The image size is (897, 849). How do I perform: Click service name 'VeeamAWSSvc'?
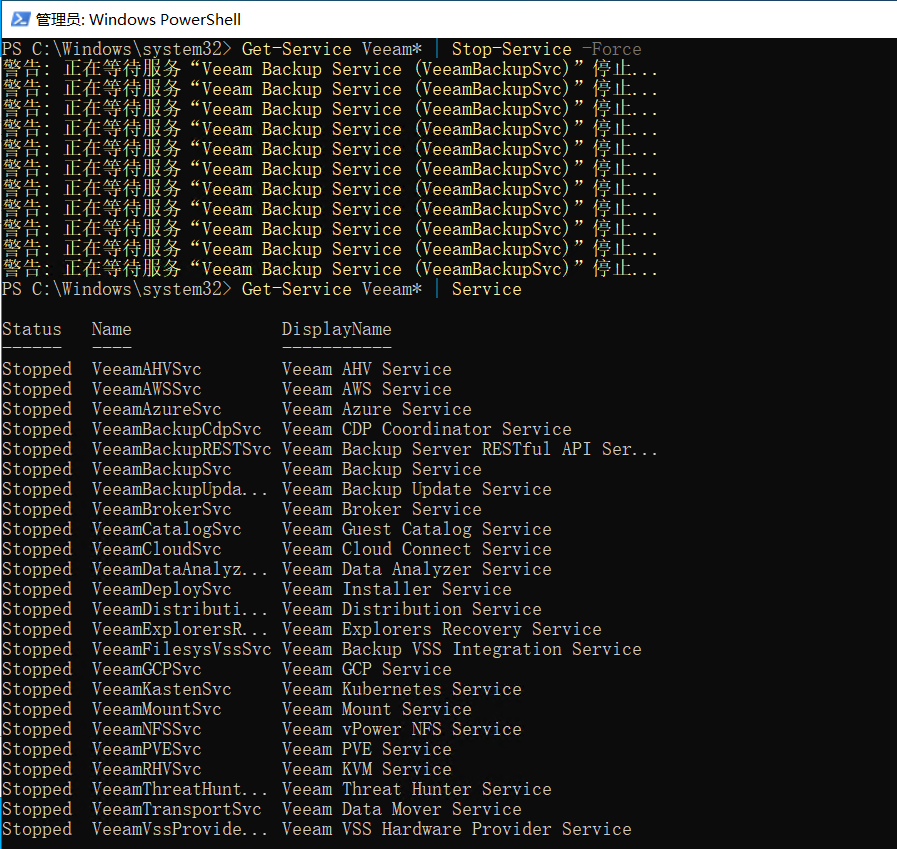[x=146, y=389]
